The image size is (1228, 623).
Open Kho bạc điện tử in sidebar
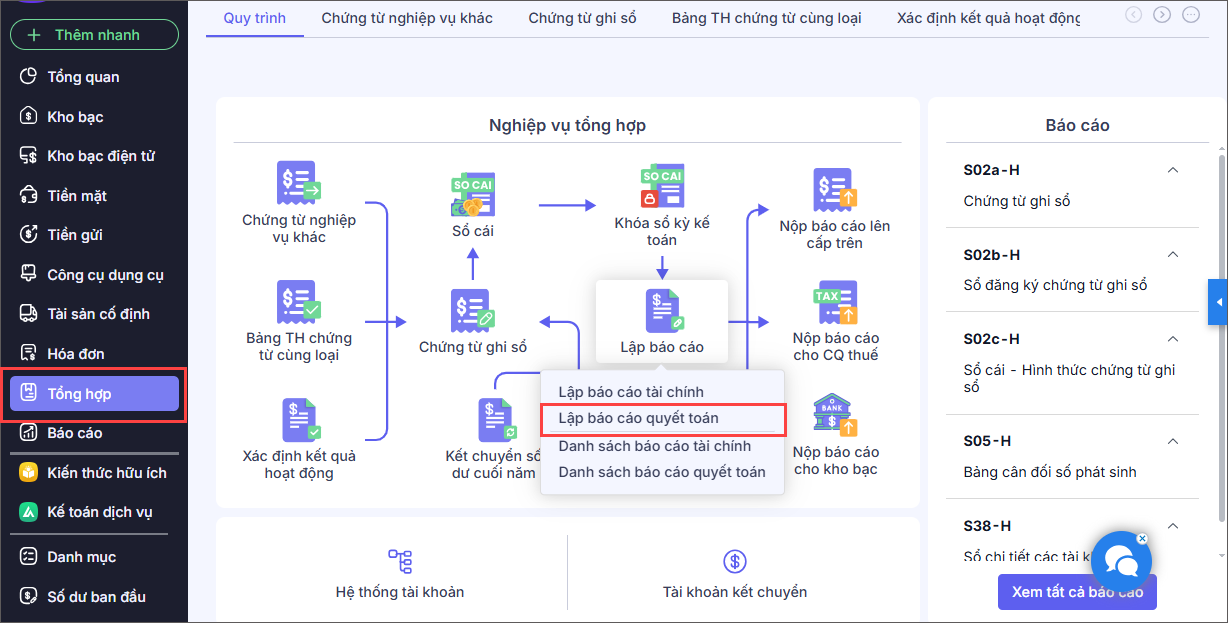point(100,156)
